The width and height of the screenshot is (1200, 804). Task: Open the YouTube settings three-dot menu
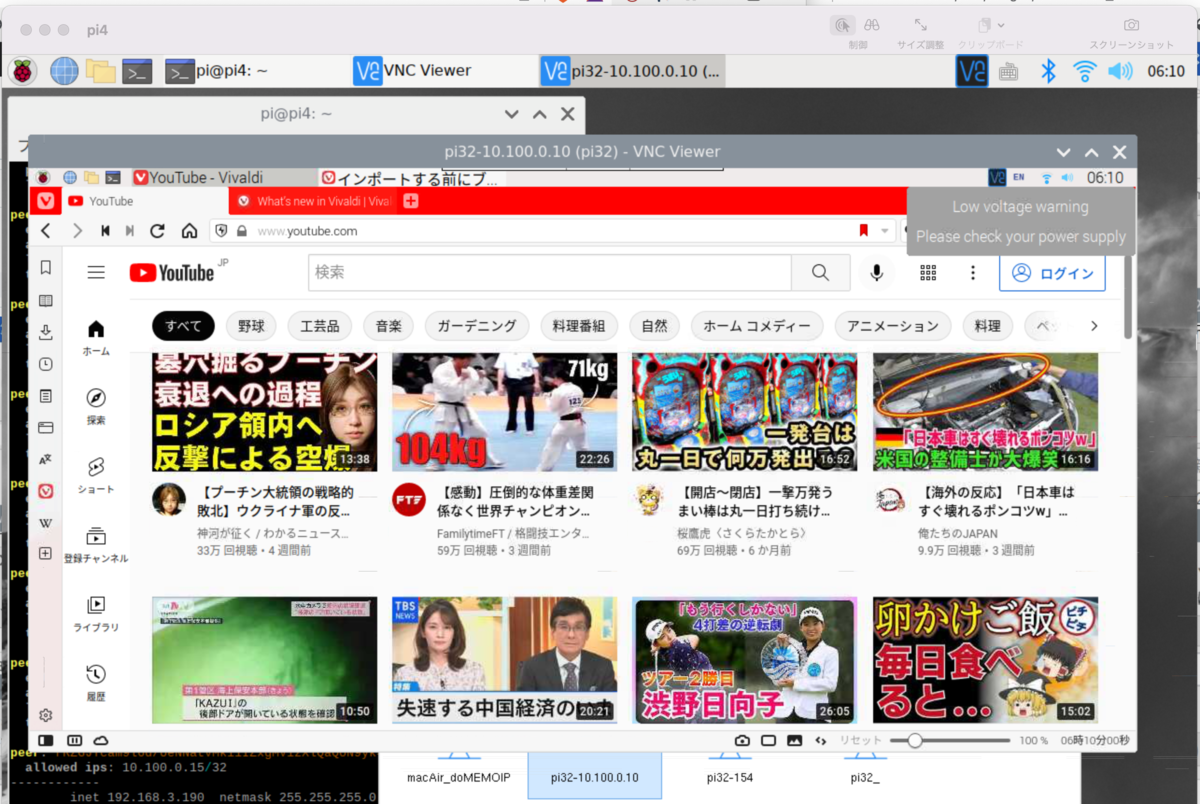tap(973, 272)
